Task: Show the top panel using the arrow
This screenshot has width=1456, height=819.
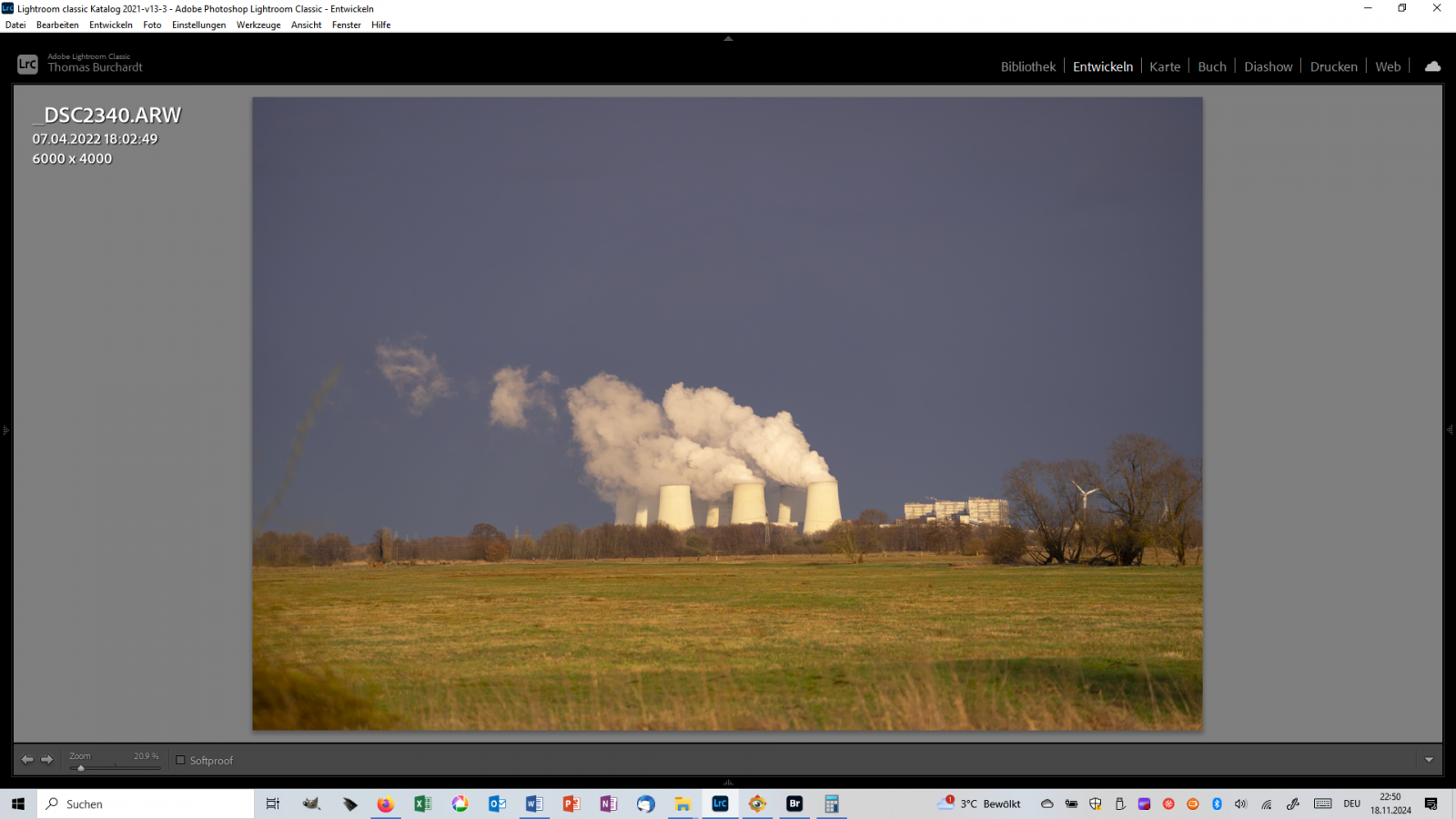Action: 728,39
